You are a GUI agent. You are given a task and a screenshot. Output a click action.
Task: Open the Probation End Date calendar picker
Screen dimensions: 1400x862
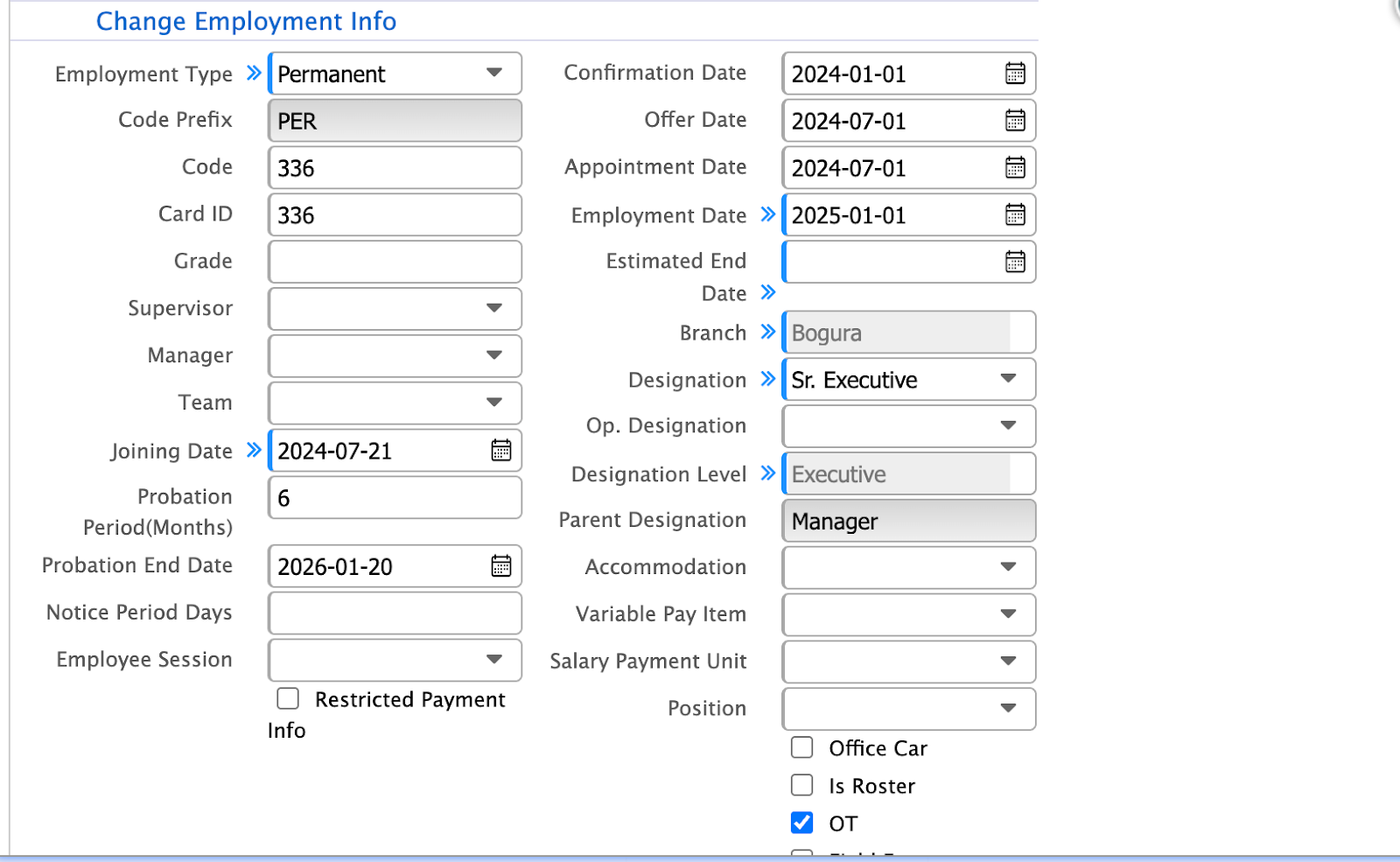tap(500, 566)
